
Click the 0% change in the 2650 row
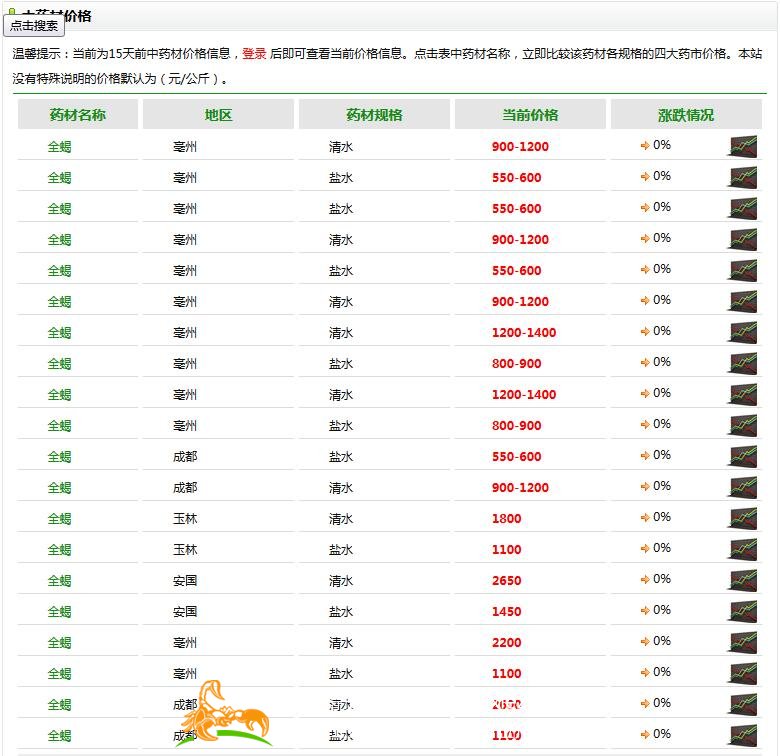click(662, 578)
